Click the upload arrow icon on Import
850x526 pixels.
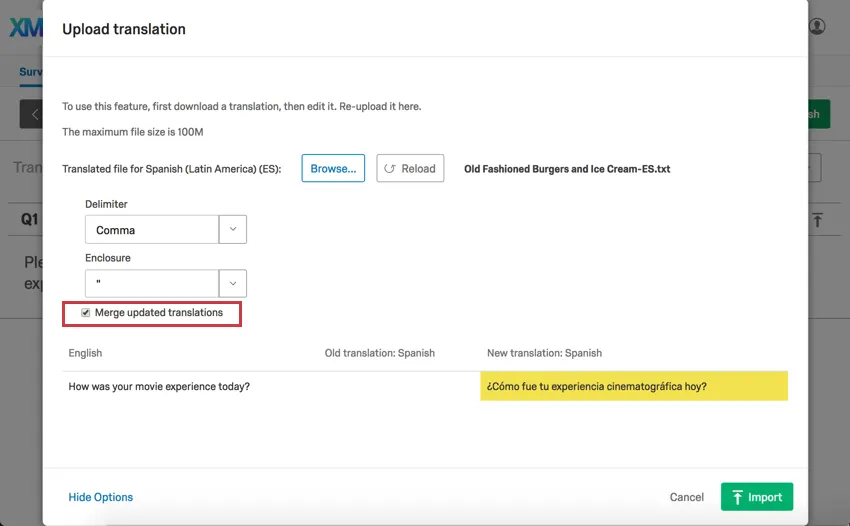pos(737,497)
